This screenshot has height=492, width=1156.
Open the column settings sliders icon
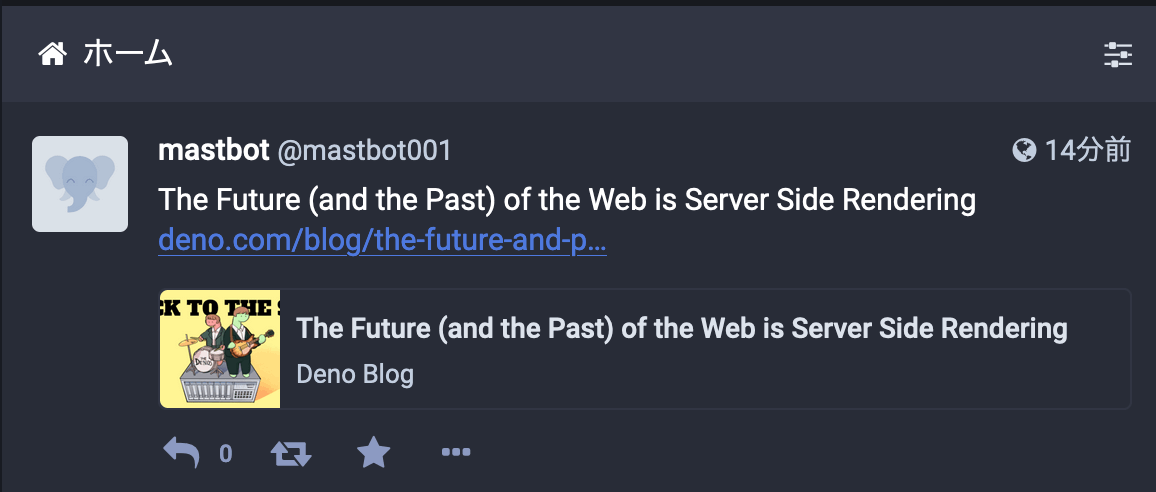(x=1117, y=55)
